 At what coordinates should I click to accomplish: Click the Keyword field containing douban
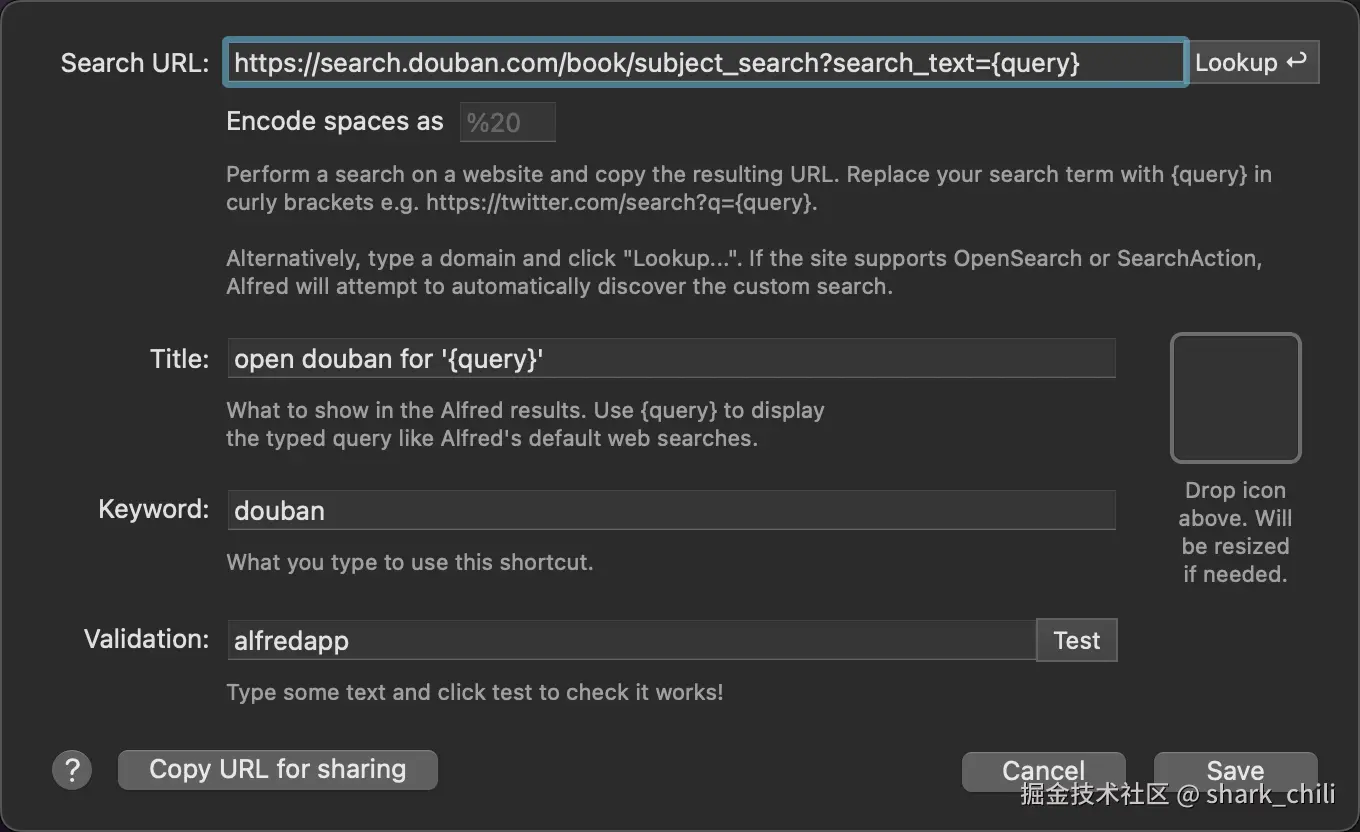click(671, 510)
